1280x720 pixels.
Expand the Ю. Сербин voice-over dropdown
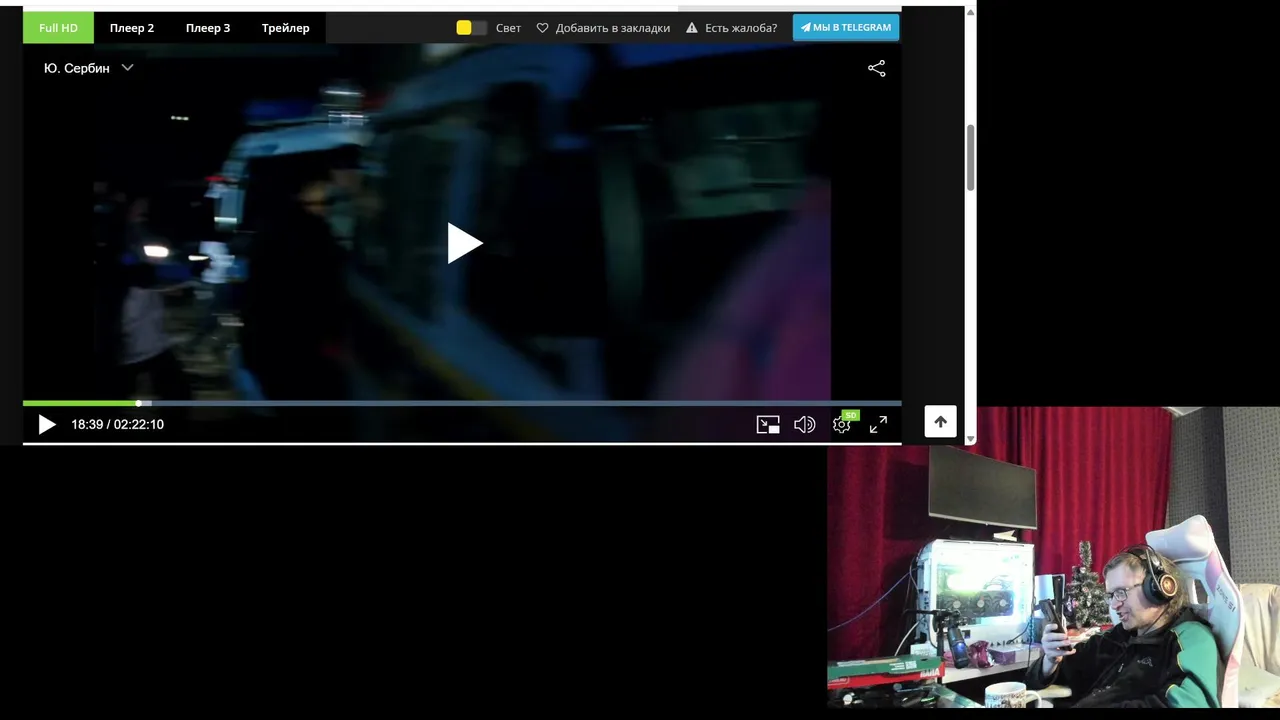[88, 68]
